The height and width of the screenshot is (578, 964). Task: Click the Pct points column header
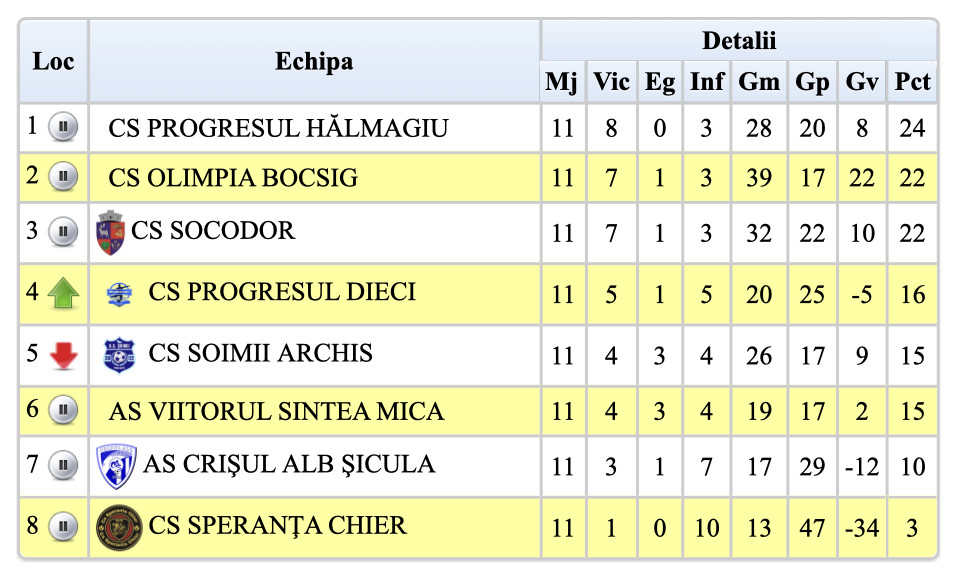pos(912,82)
